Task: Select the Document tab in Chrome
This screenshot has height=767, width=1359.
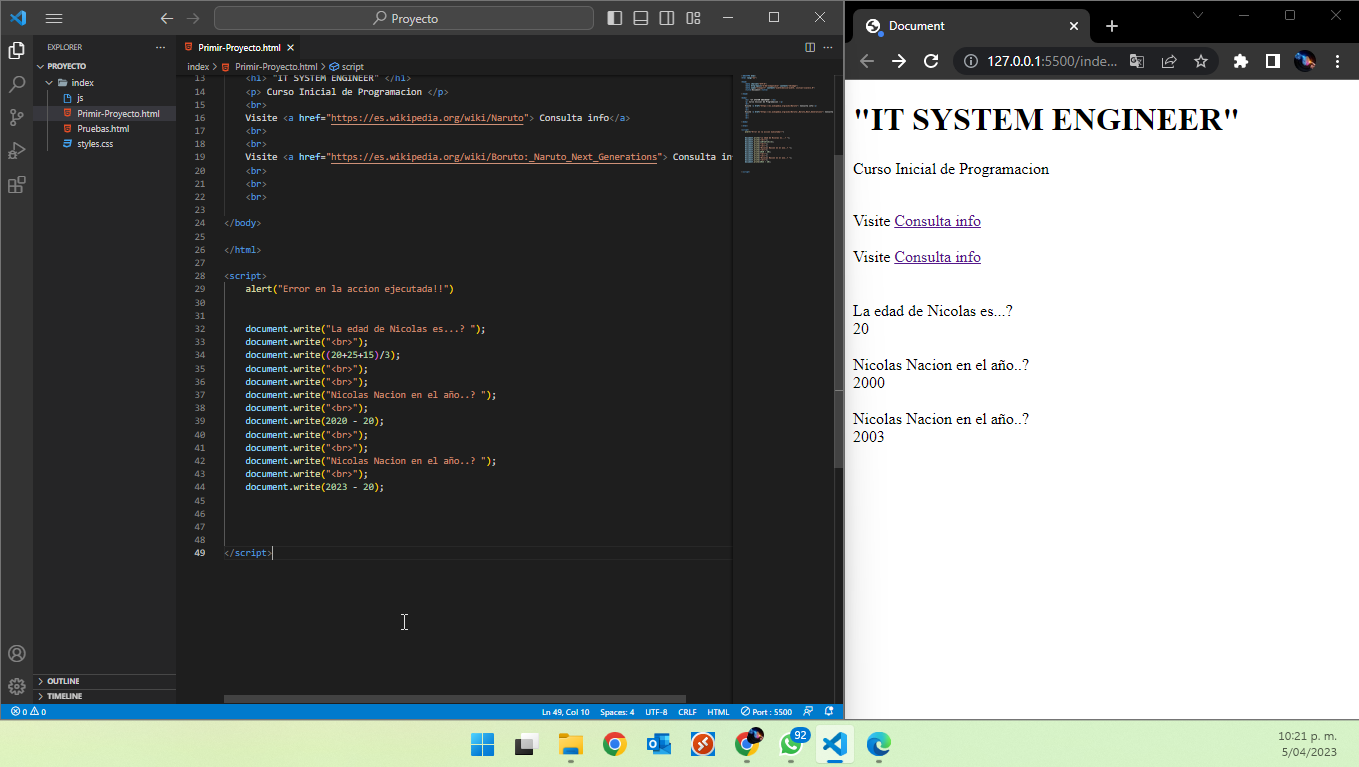Action: 972,26
